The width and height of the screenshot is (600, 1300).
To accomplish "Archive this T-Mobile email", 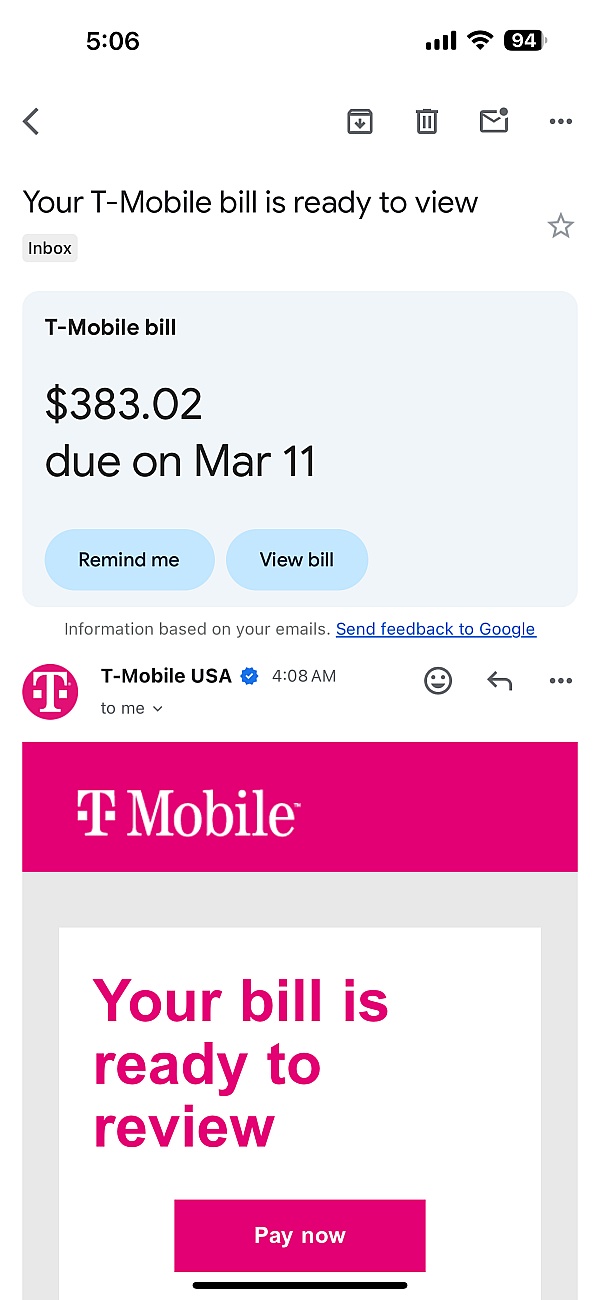I will 360,122.
